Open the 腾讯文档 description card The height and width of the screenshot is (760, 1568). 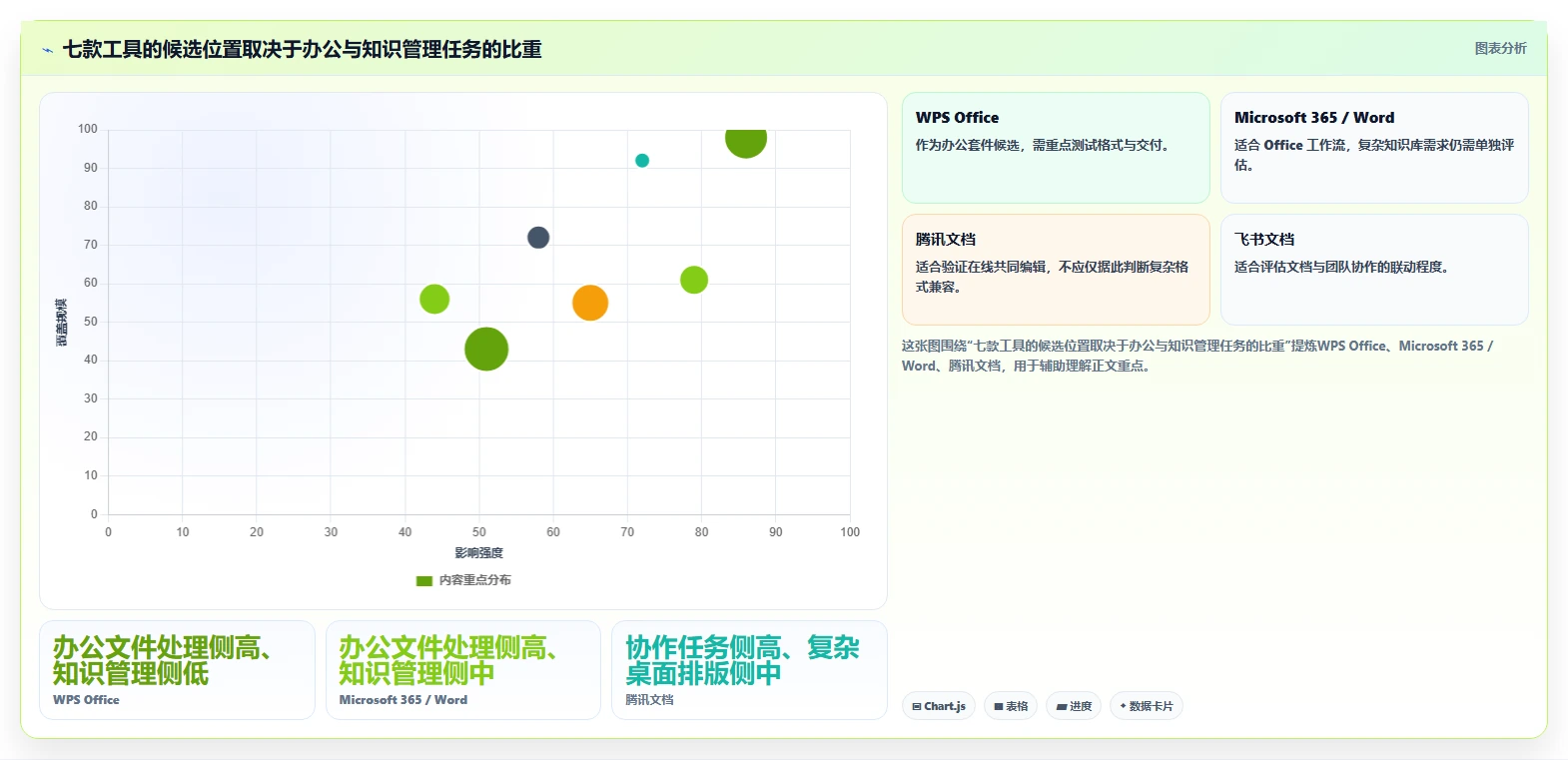point(1056,270)
